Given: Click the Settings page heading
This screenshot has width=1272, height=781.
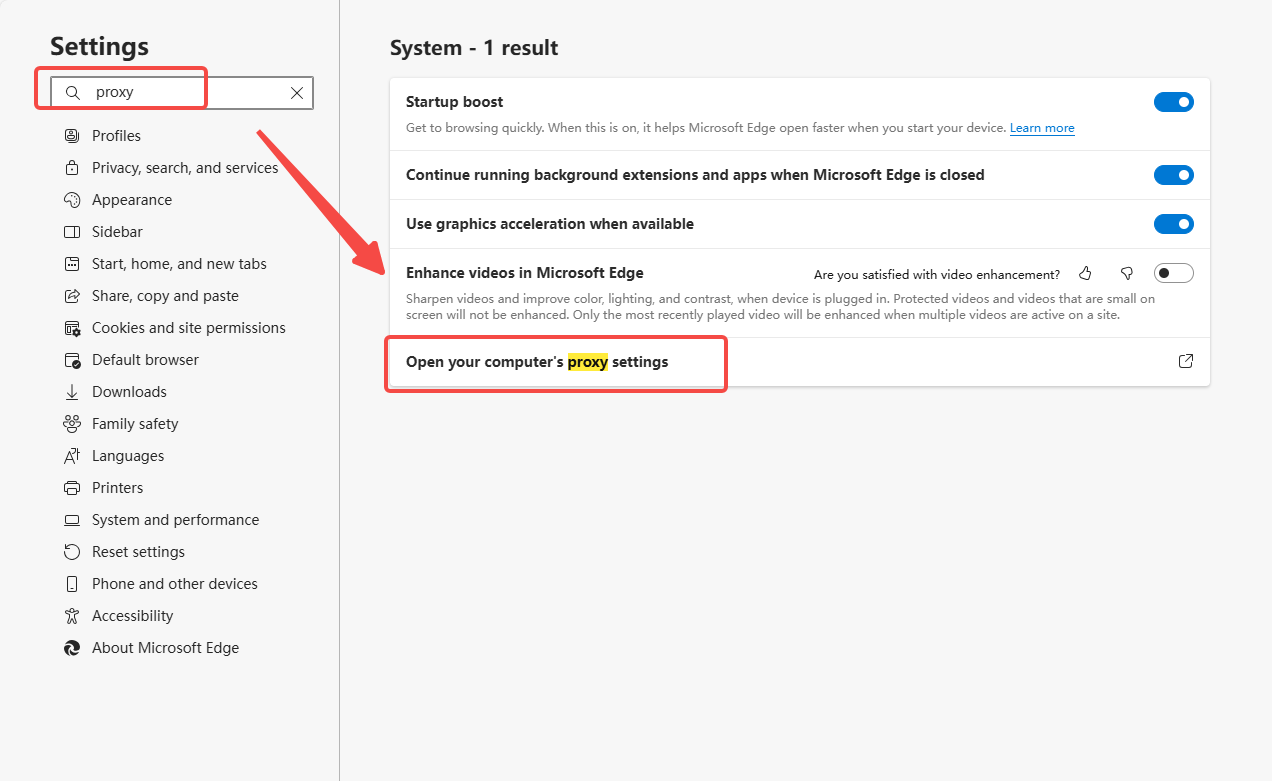Looking at the screenshot, I should 99,46.
